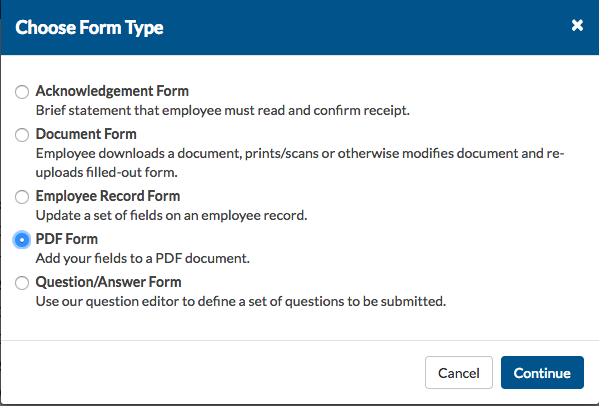The height and width of the screenshot is (406, 599).
Task: Select the Acknowledgement Form radio button
Action: [x=22, y=92]
